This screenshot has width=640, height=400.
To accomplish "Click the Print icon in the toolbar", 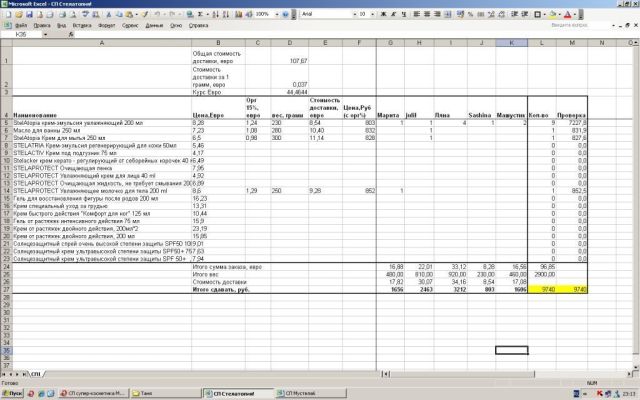I will pyautogui.click(x=62, y=14).
